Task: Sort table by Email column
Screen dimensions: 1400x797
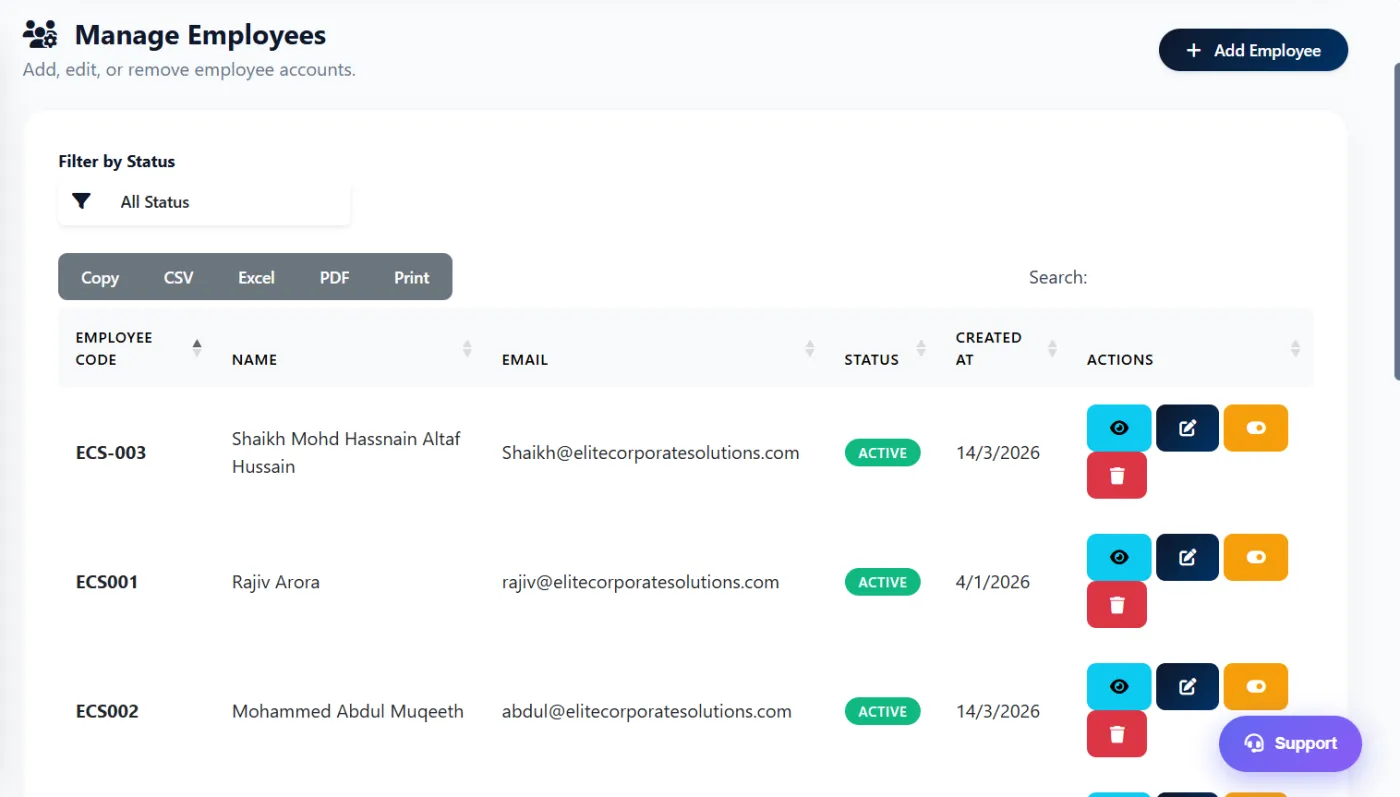Action: [x=655, y=348]
